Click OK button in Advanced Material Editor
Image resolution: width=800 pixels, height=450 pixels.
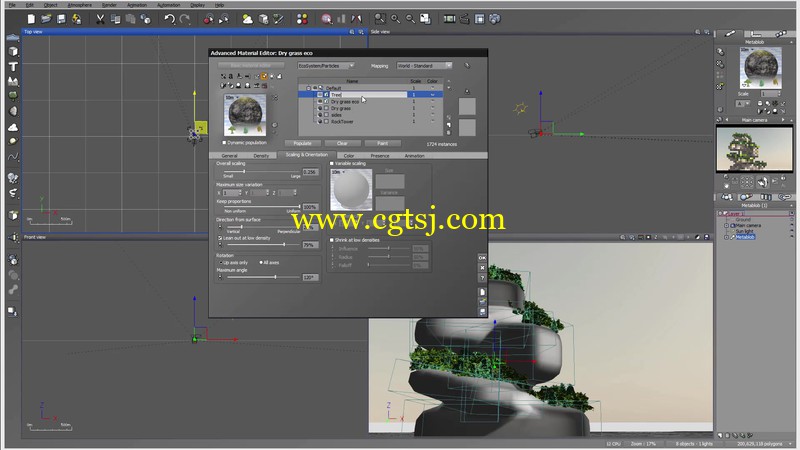482,258
